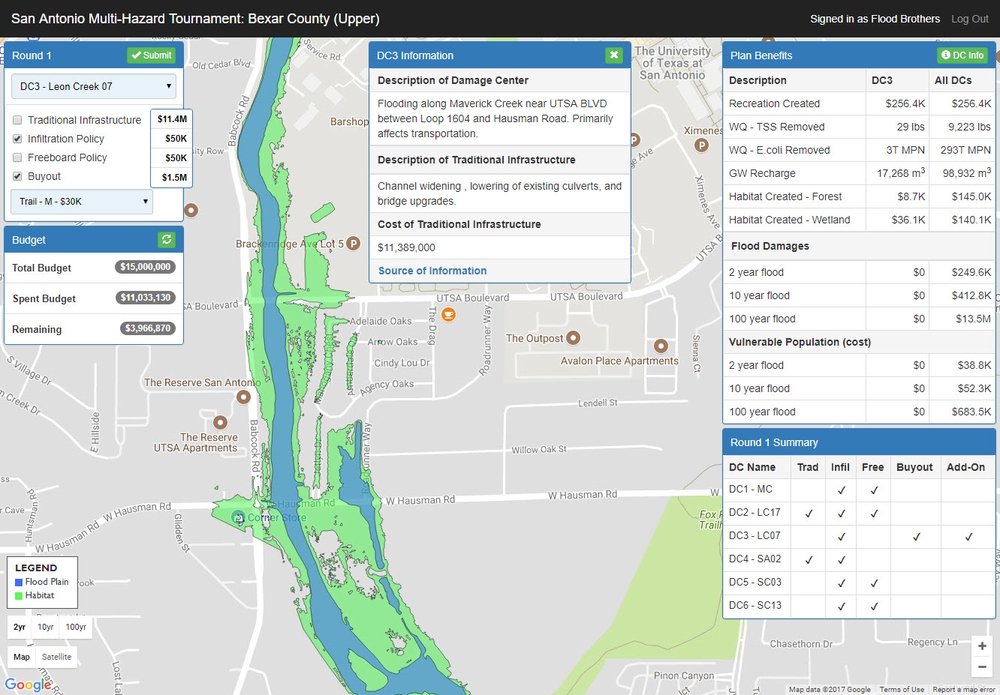Viewport: 1000px width, 695px height.
Task: Click the Brackenridge Ave Lot 5 parking icon
Action: tap(351, 243)
